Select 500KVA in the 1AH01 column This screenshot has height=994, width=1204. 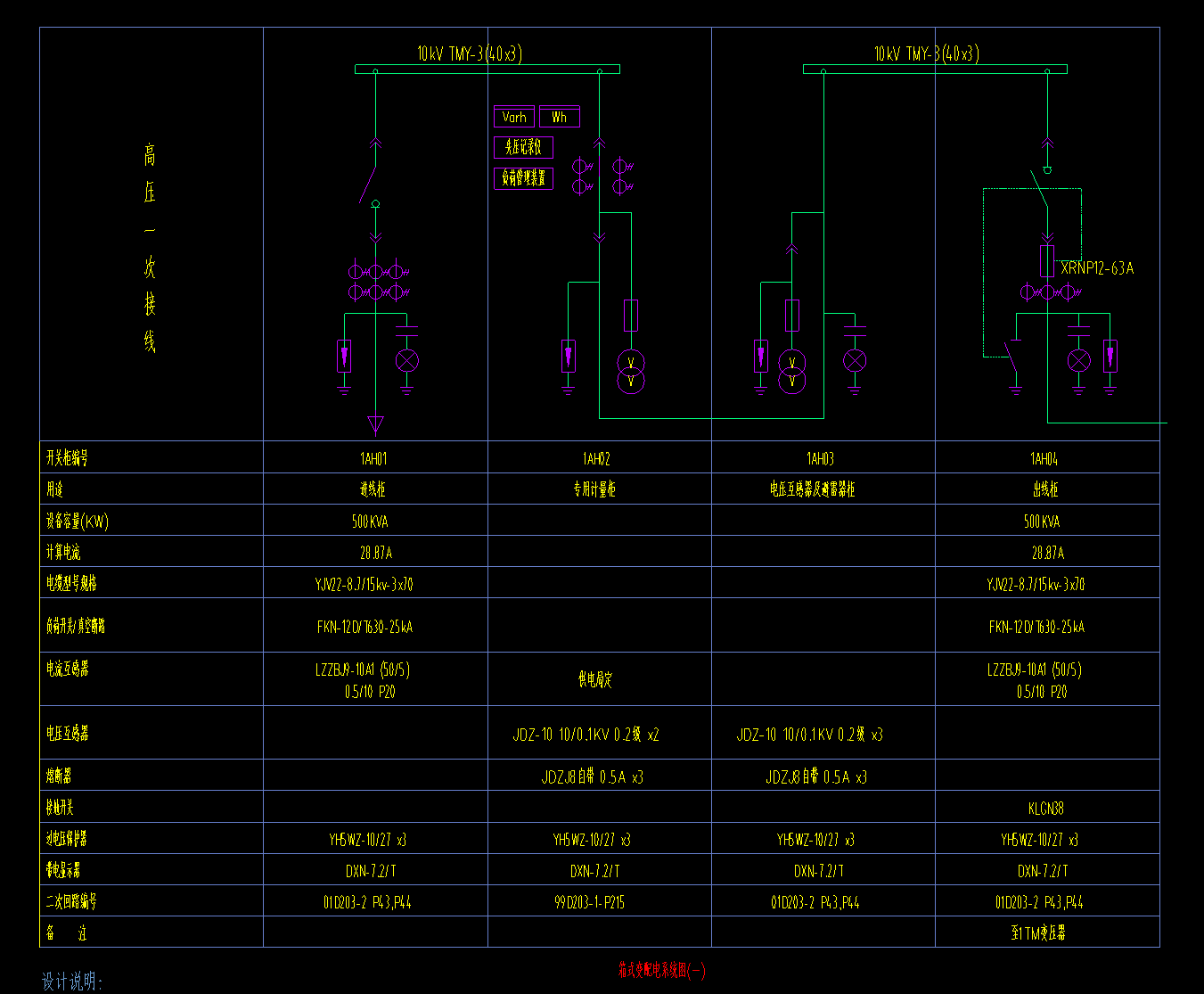[370, 522]
